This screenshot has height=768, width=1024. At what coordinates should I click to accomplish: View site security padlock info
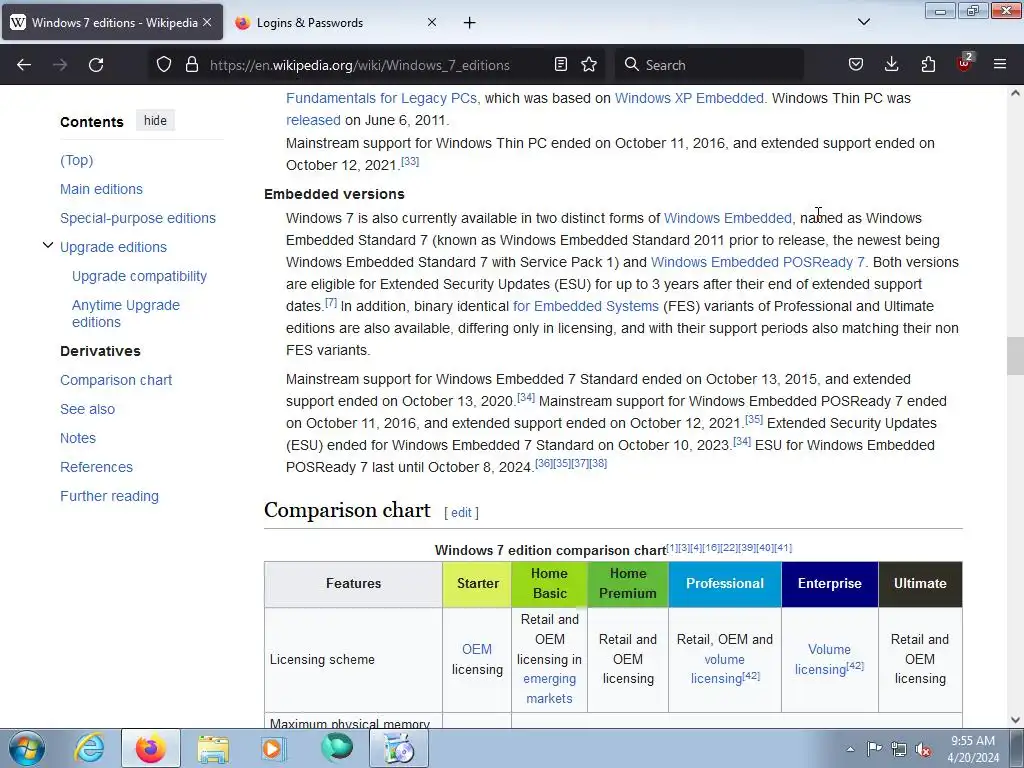click(191, 65)
